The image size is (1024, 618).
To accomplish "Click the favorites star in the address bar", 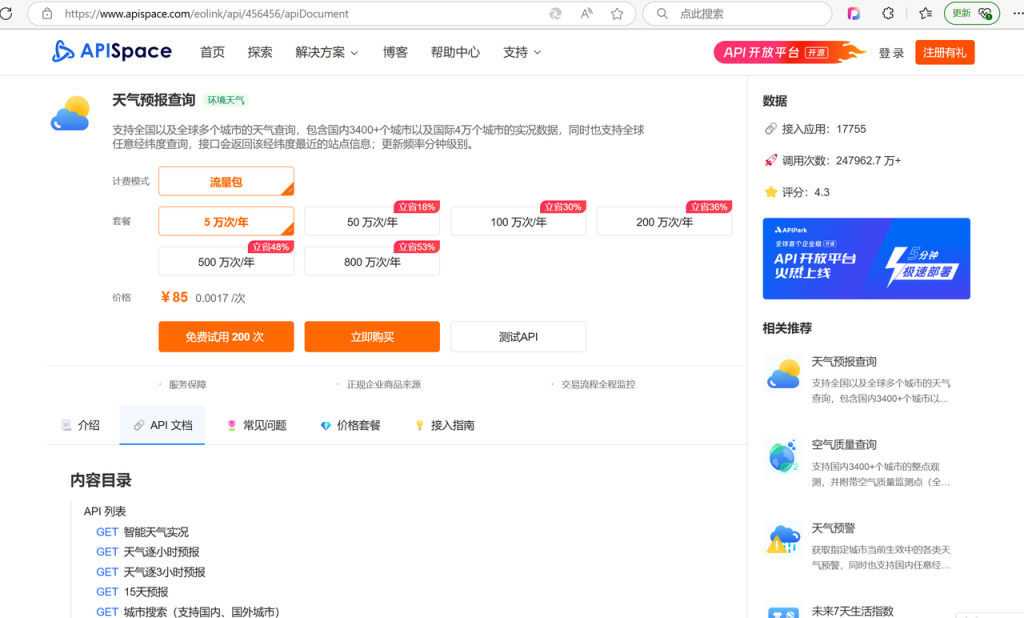I will pos(617,14).
